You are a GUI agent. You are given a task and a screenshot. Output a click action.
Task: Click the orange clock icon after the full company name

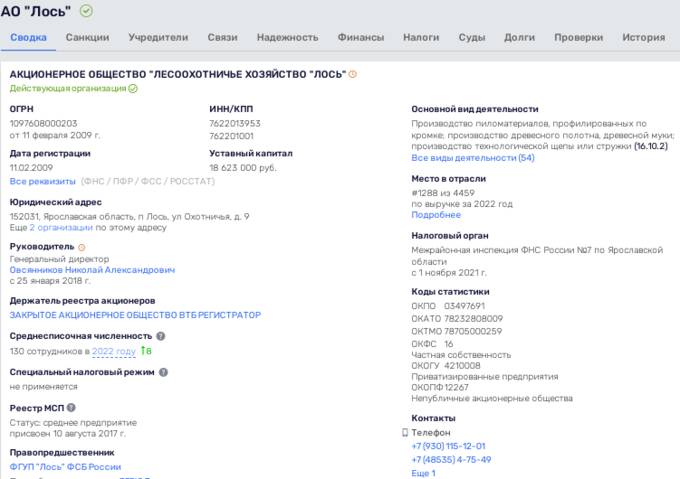click(353, 75)
